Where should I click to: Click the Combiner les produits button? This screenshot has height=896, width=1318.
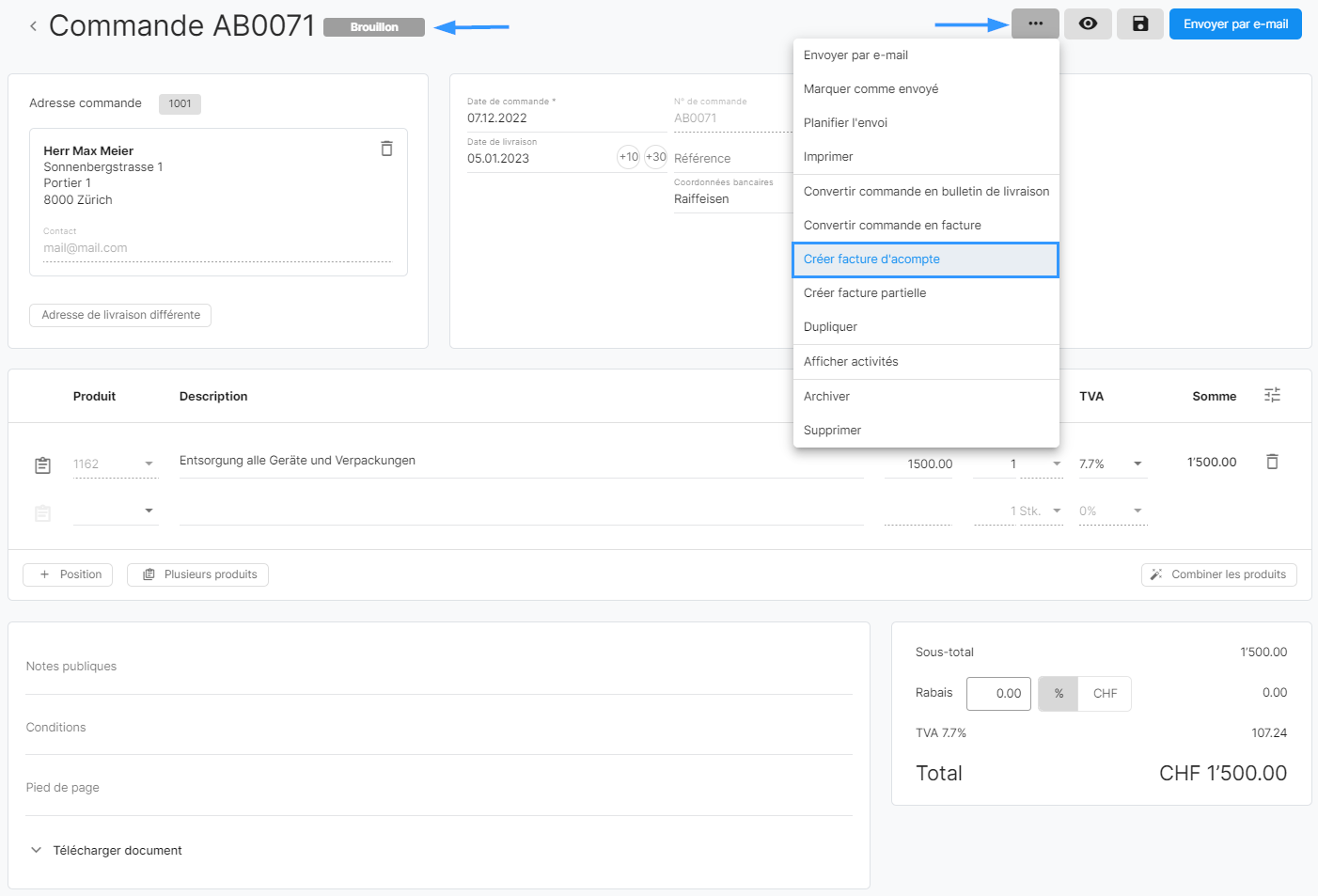pyautogui.click(x=1218, y=574)
